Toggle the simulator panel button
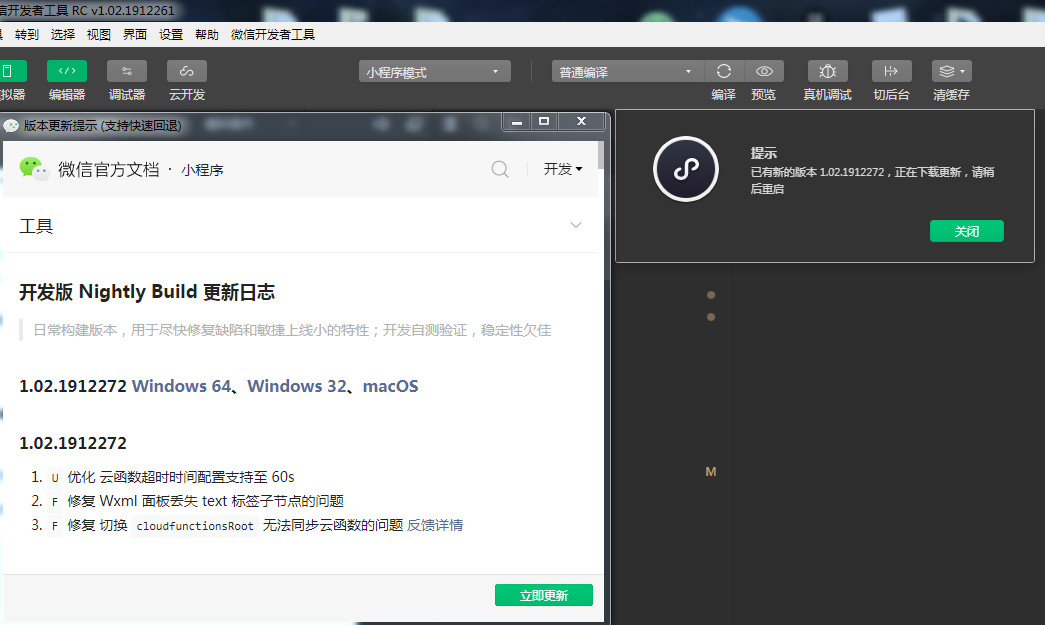Image resolution: width=1045 pixels, height=625 pixels. [12, 71]
